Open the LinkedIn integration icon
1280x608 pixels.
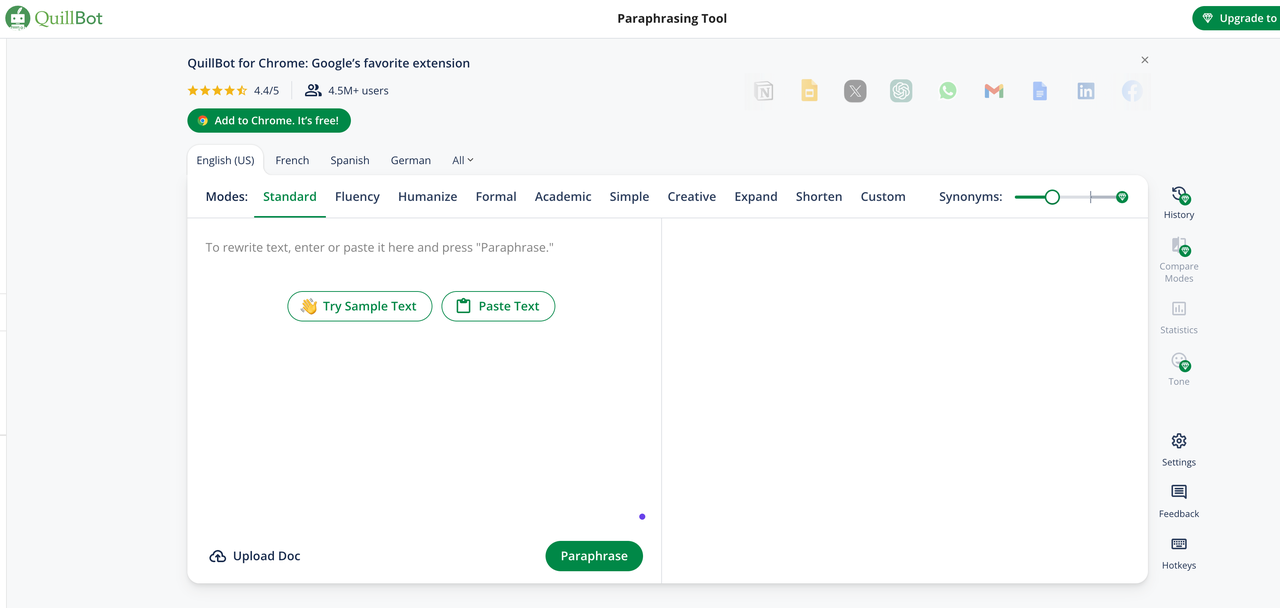pos(1085,91)
